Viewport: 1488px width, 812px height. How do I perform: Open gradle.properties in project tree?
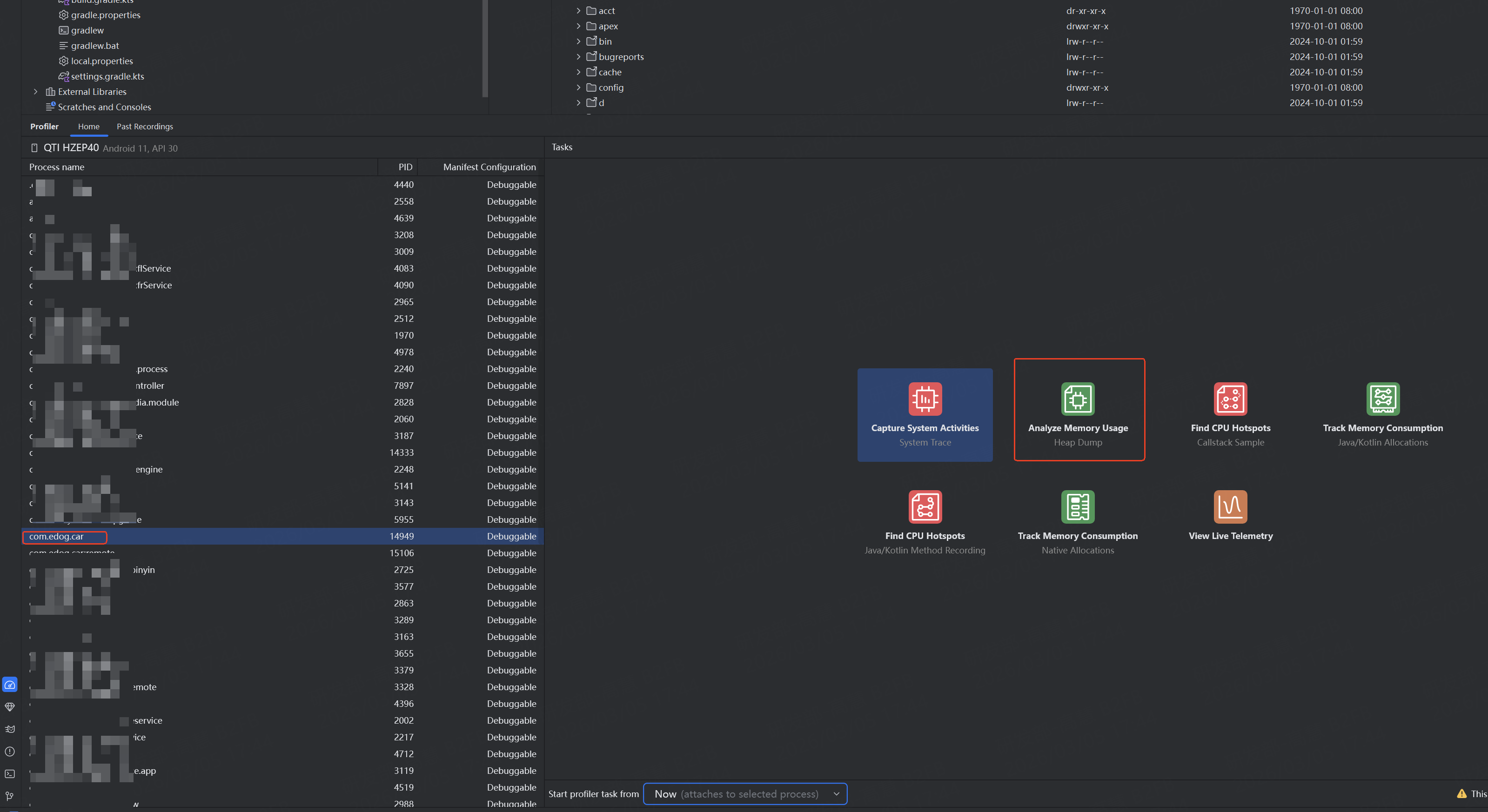[106, 15]
